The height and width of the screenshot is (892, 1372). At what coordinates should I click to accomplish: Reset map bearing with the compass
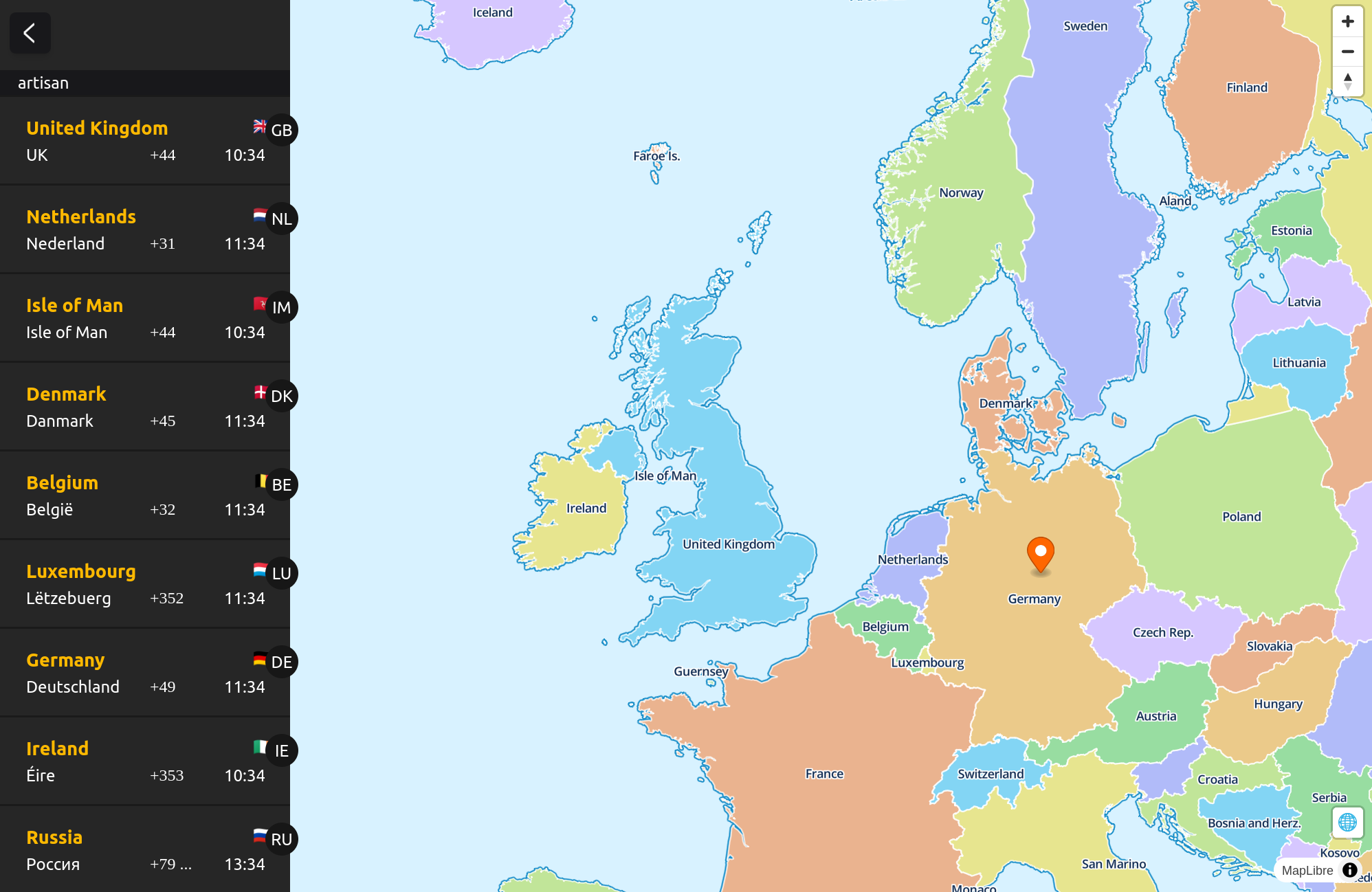pos(1347,82)
